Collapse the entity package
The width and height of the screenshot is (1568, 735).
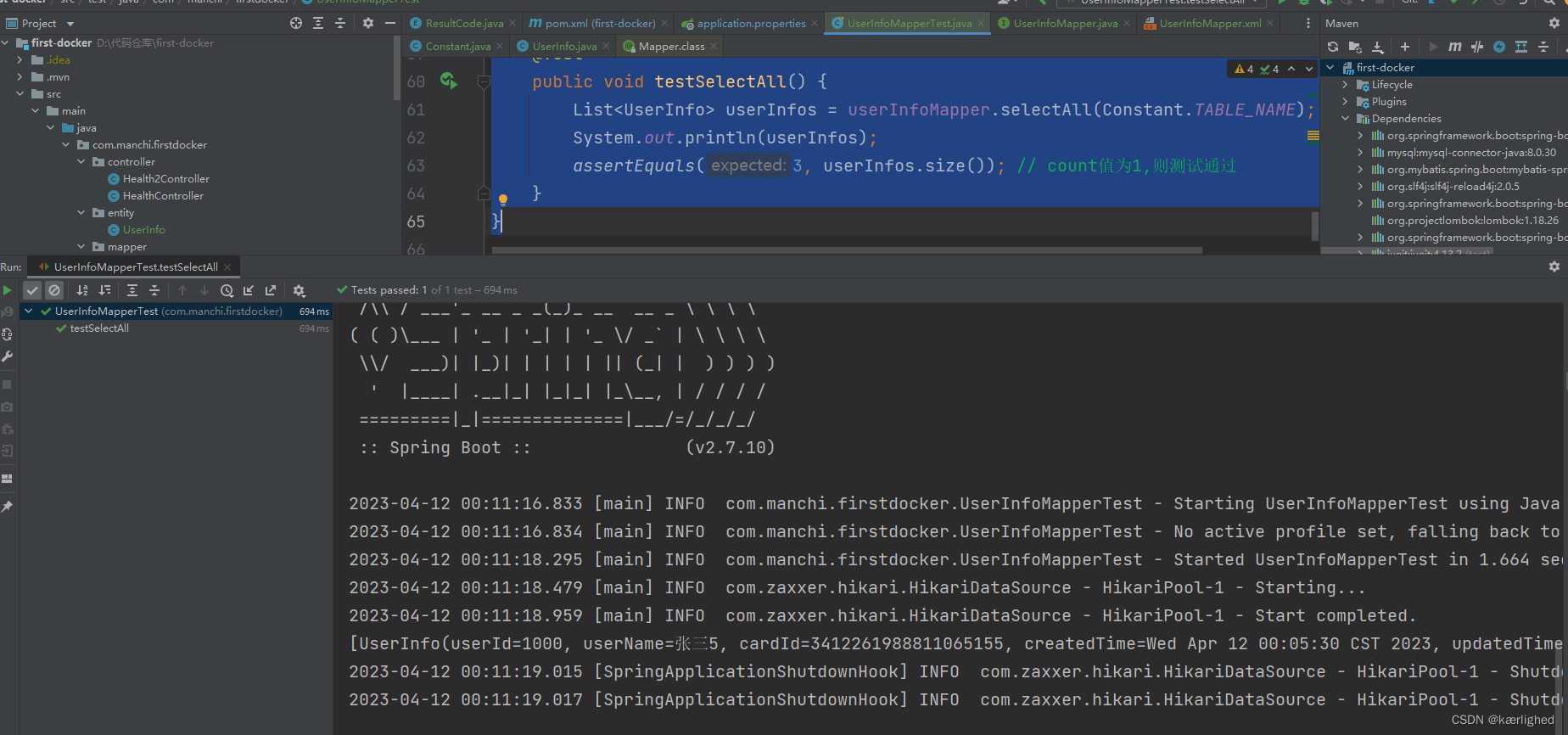tap(81, 212)
